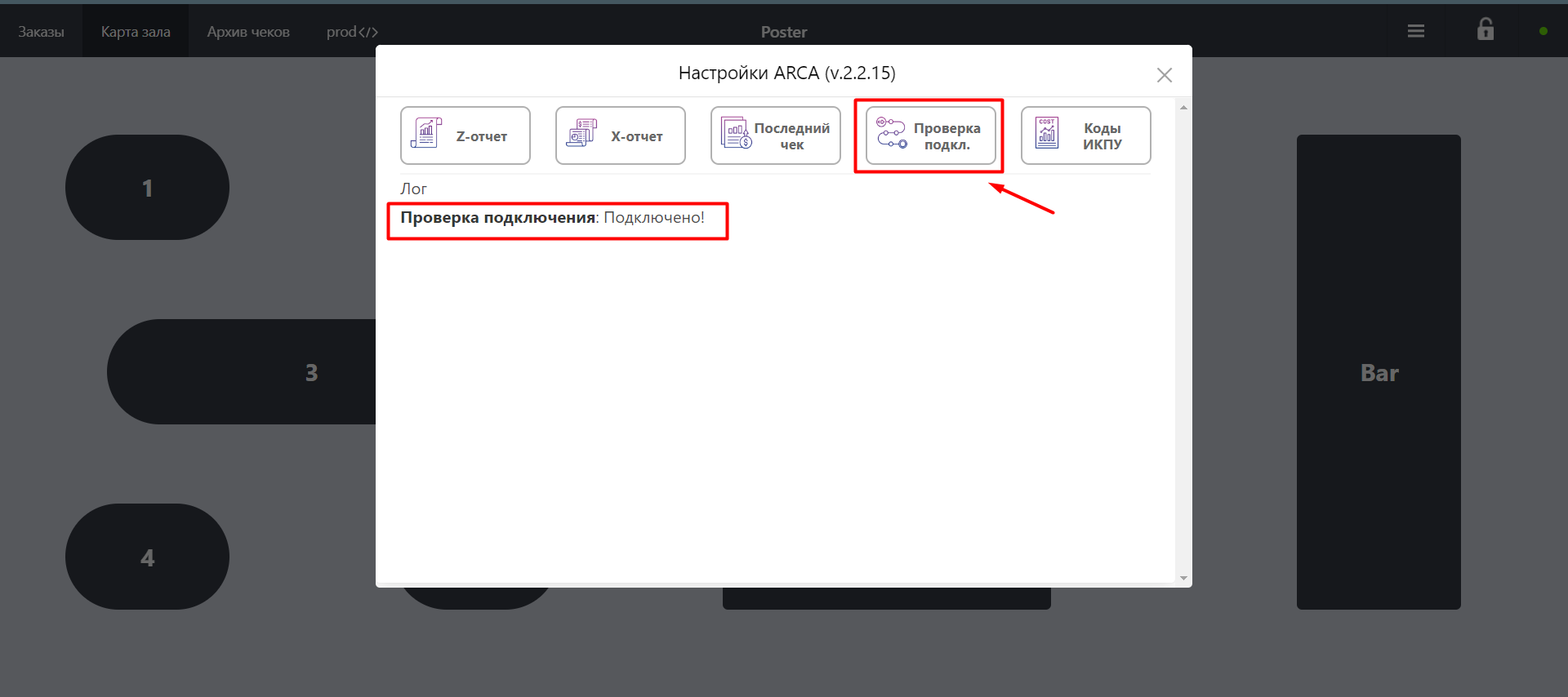This screenshot has height=697, width=1568.
Task: Open the Z-отчет report button
Action: 465,135
